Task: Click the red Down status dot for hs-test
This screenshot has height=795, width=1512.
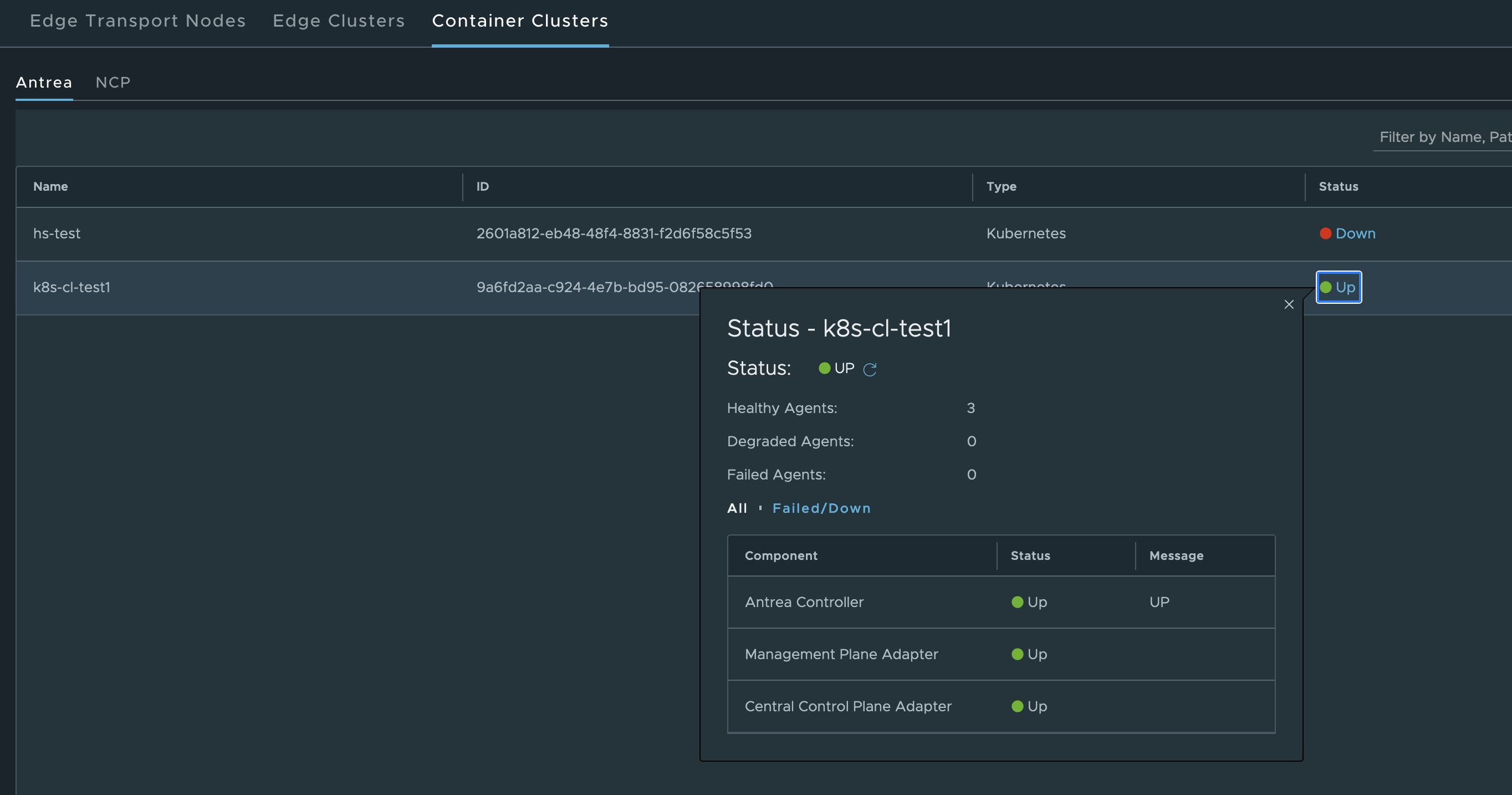Action: 1326,233
